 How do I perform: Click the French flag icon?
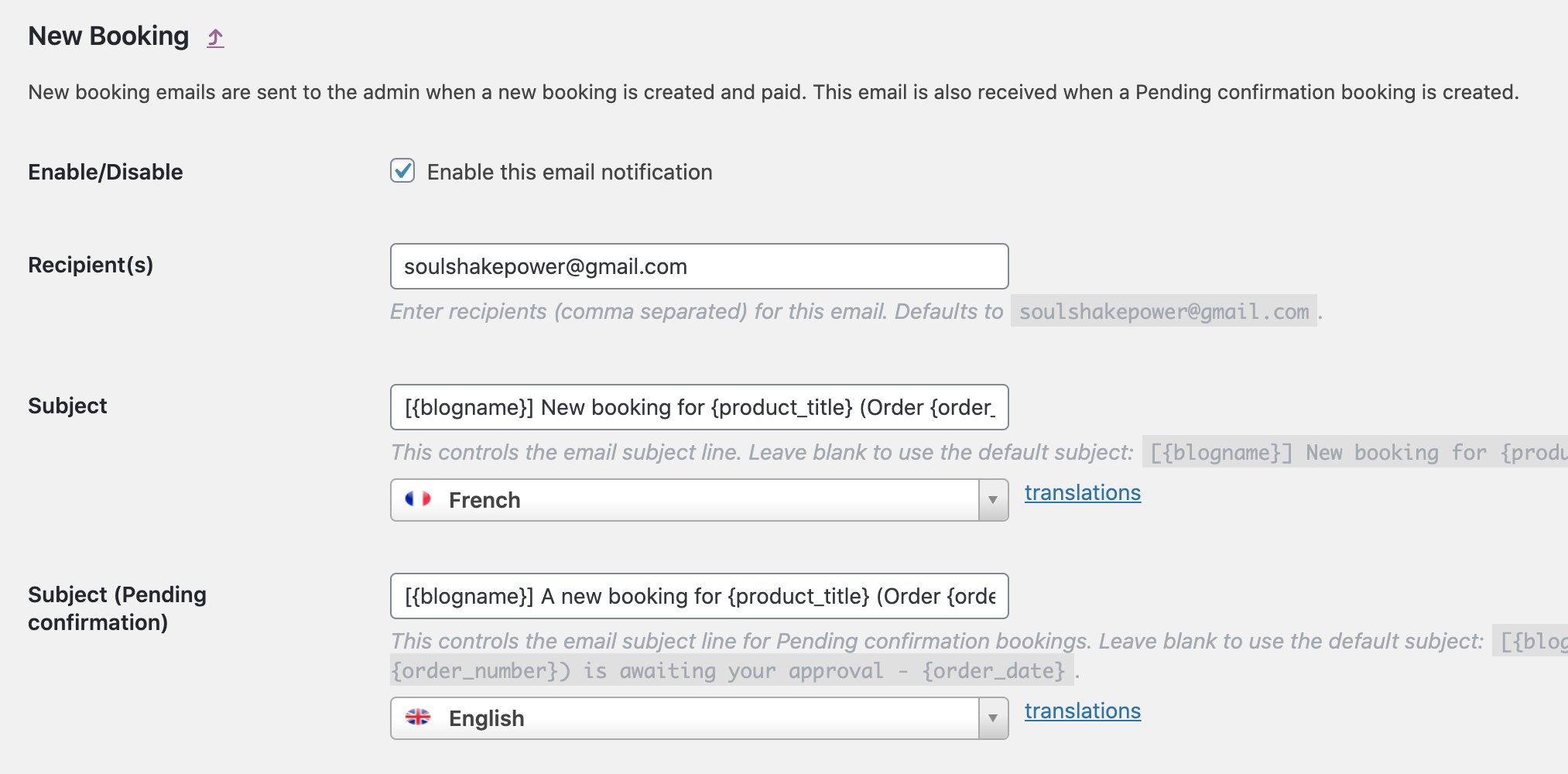[x=418, y=499]
